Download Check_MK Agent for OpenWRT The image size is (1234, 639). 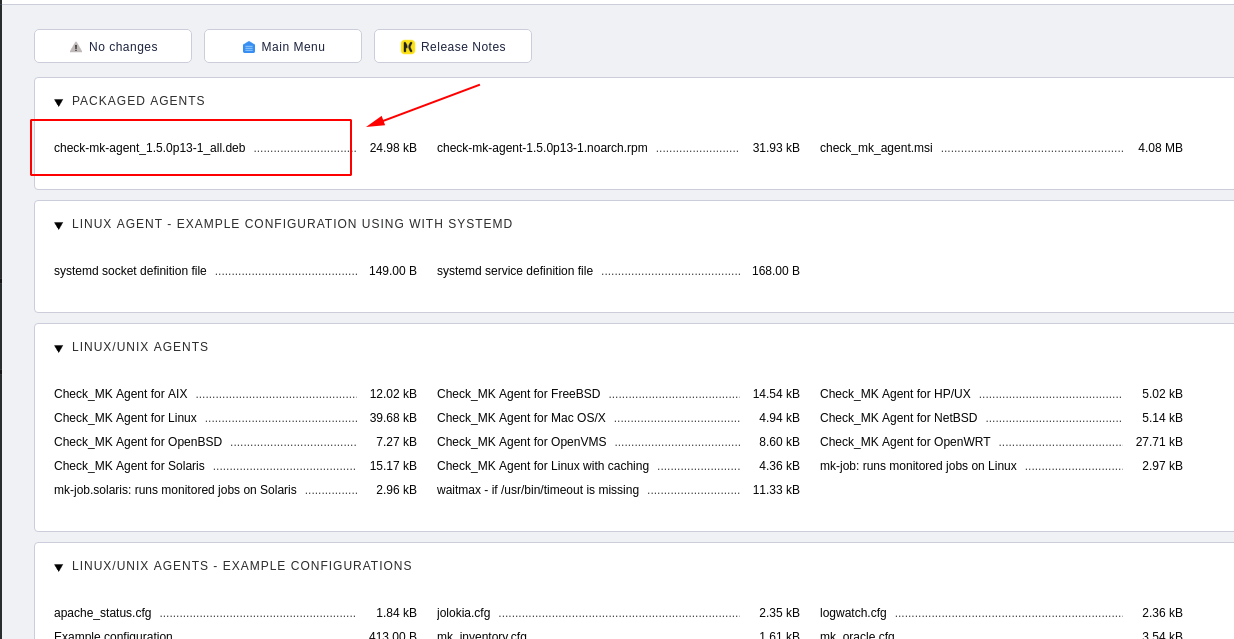[905, 442]
